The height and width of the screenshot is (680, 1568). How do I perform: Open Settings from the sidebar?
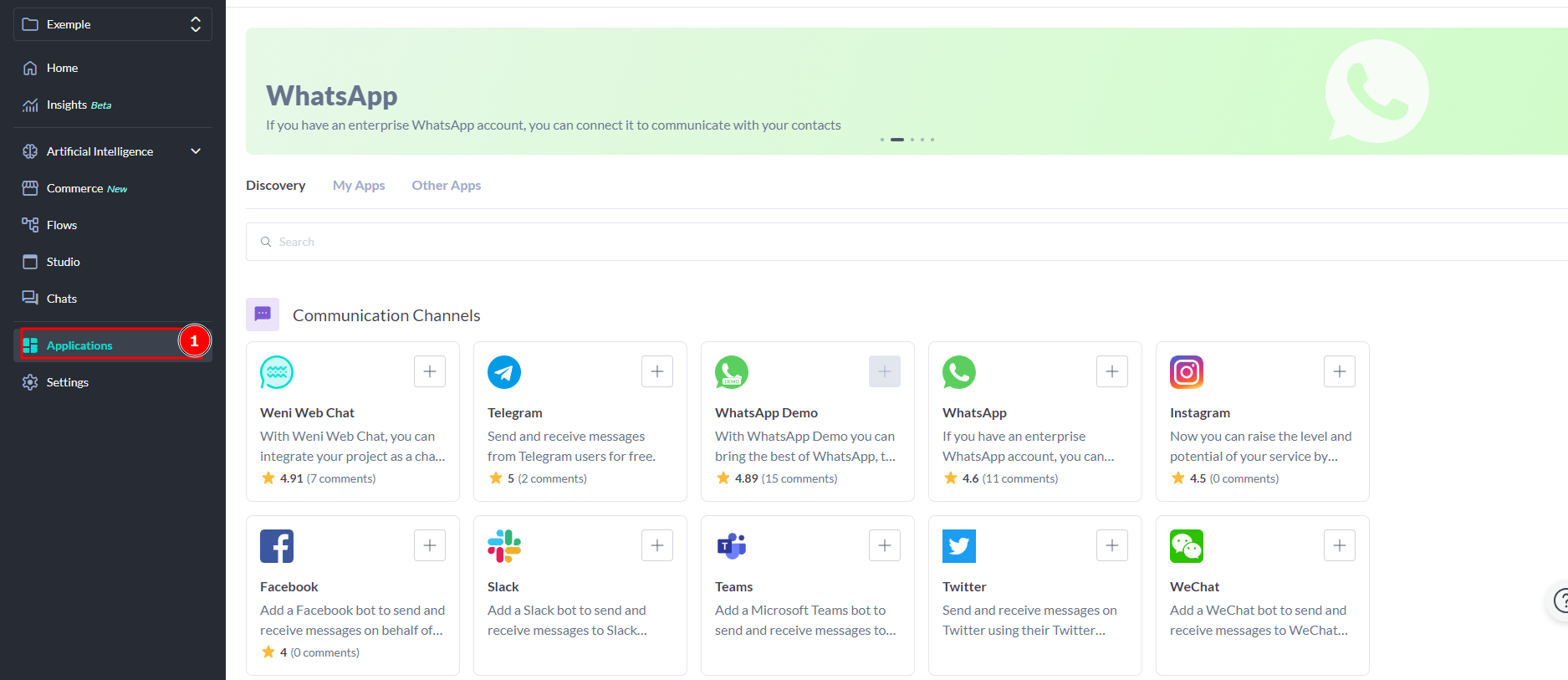pyautogui.click(x=67, y=382)
